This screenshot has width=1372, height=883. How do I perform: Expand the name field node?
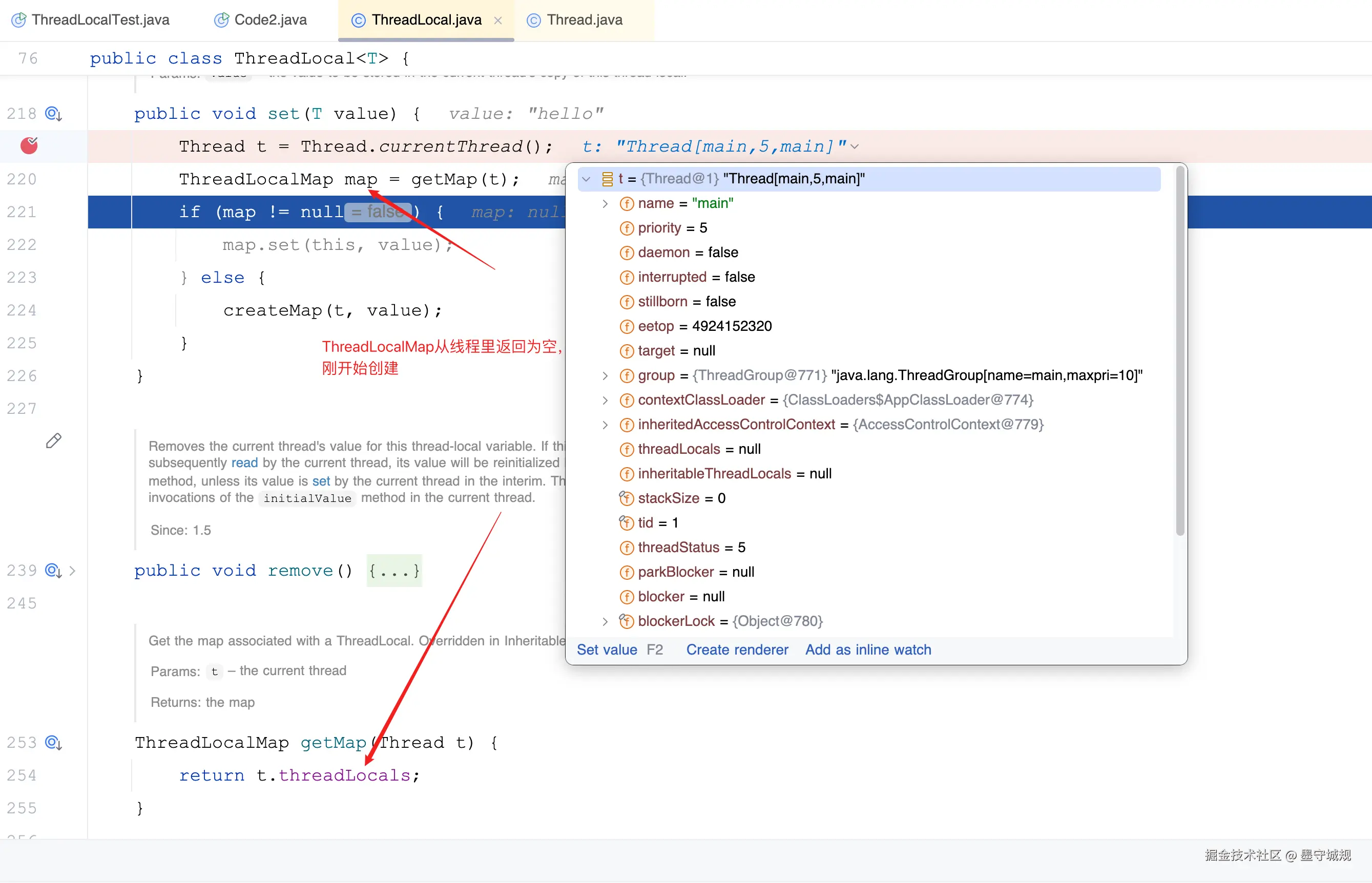pos(605,203)
